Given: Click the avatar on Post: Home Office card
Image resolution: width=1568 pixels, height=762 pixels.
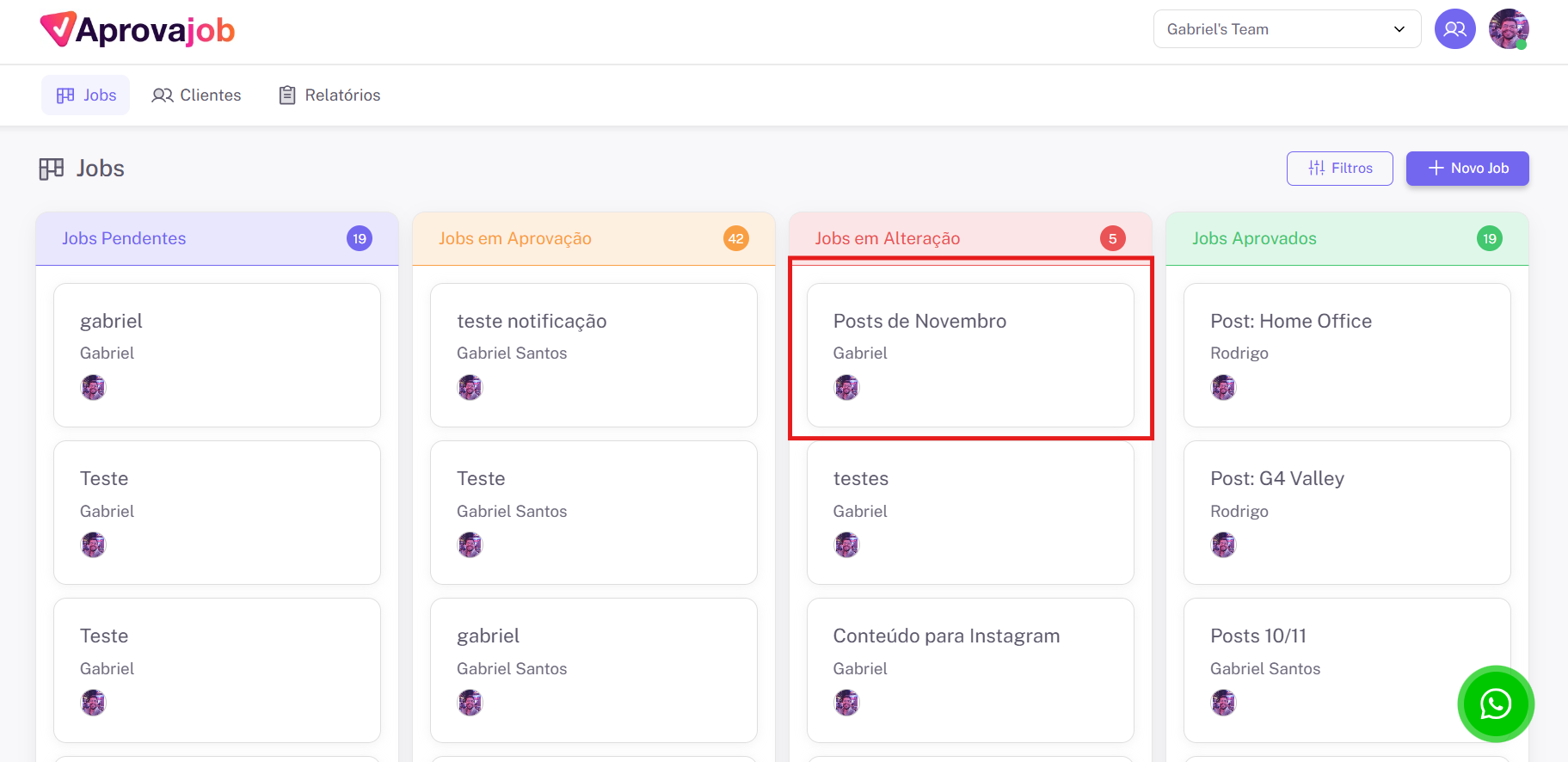Looking at the screenshot, I should click(1223, 388).
